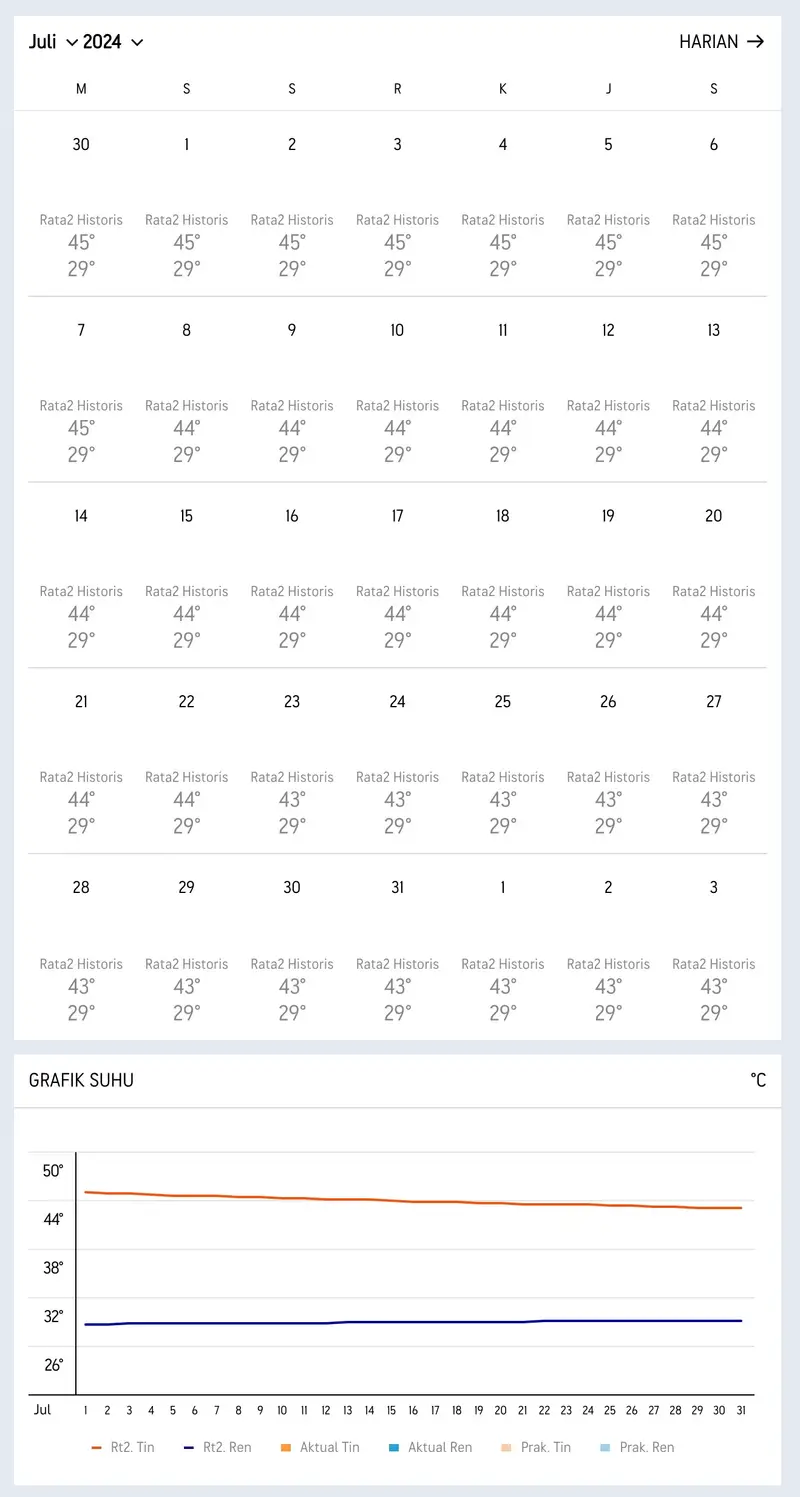This screenshot has width=800, height=1497.
Task: Toggle the °C temperature unit
Action: click(758, 1081)
